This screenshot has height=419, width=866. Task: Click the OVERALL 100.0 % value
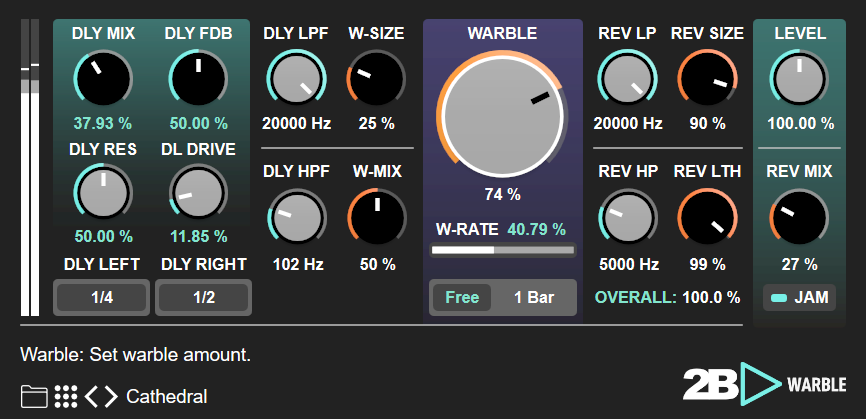tap(711, 298)
